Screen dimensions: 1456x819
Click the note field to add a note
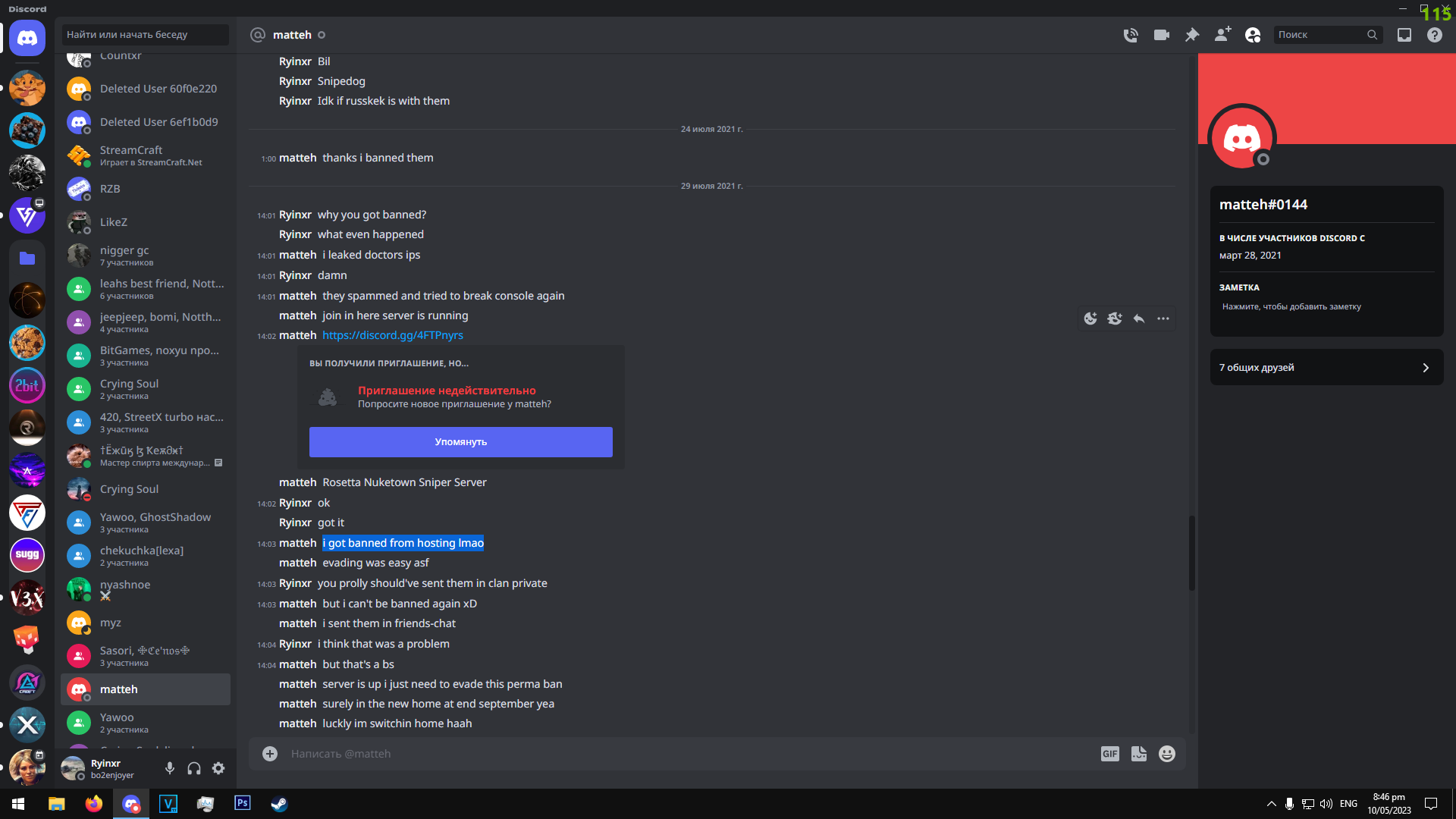[1326, 307]
